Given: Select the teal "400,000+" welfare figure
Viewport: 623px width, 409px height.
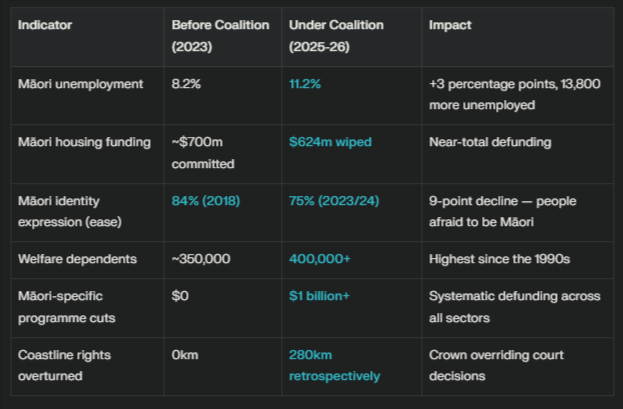Looking at the screenshot, I should (x=319, y=259).
